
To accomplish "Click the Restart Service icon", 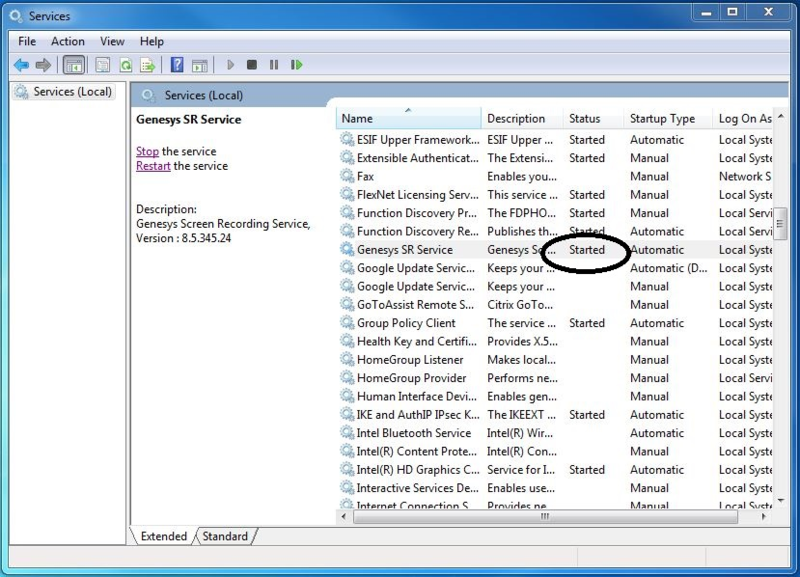I will (296, 65).
